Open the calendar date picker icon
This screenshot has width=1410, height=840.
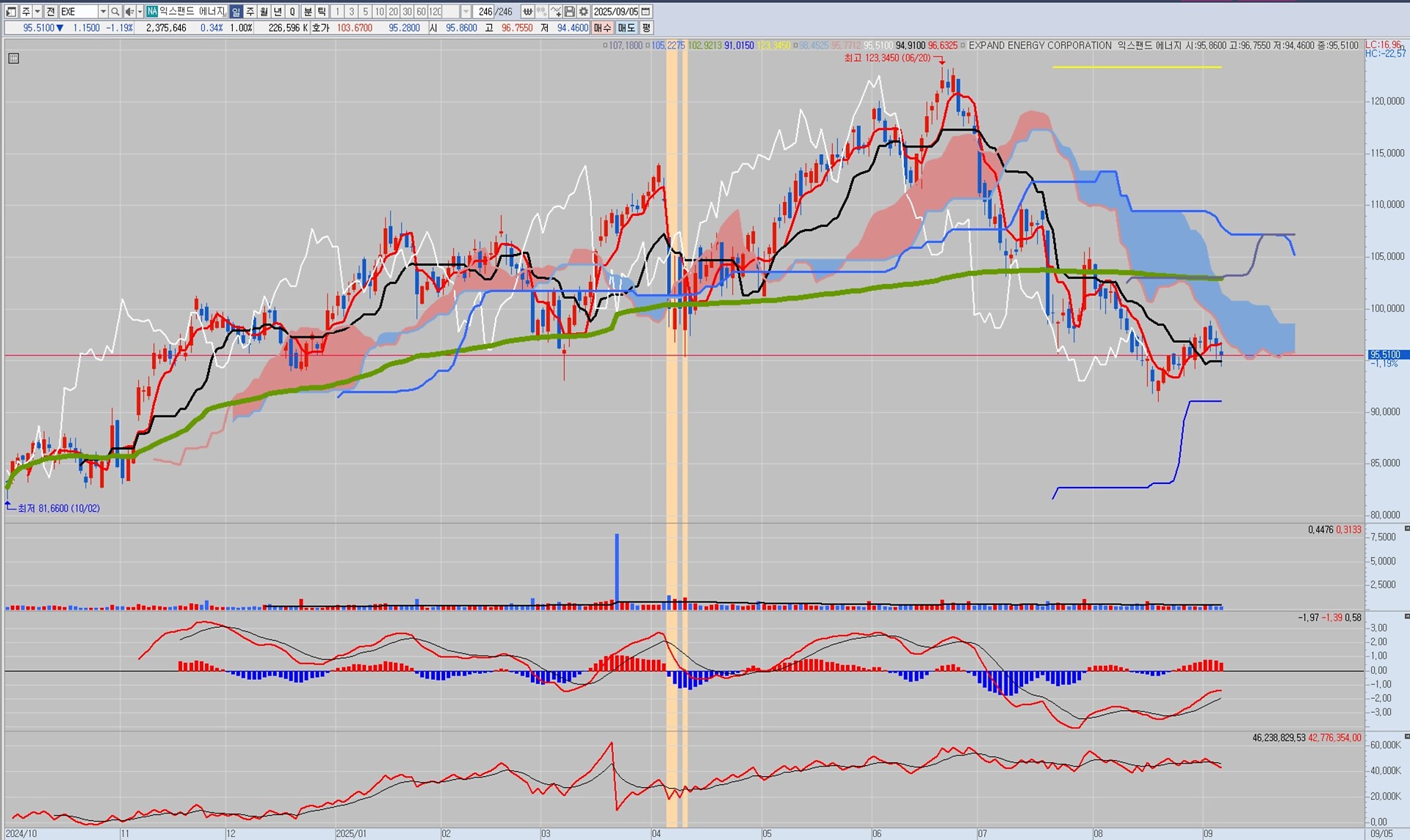click(646, 12)
